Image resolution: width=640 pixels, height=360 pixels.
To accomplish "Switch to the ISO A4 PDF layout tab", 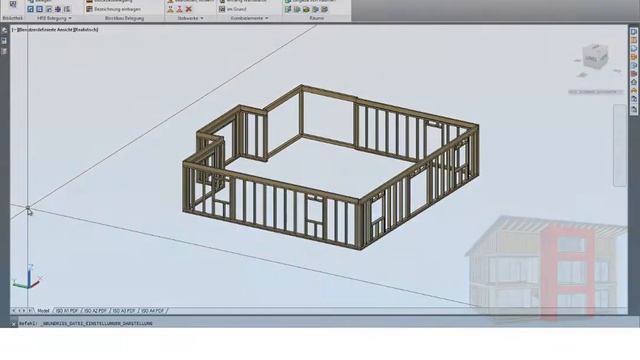I will 152,311.
